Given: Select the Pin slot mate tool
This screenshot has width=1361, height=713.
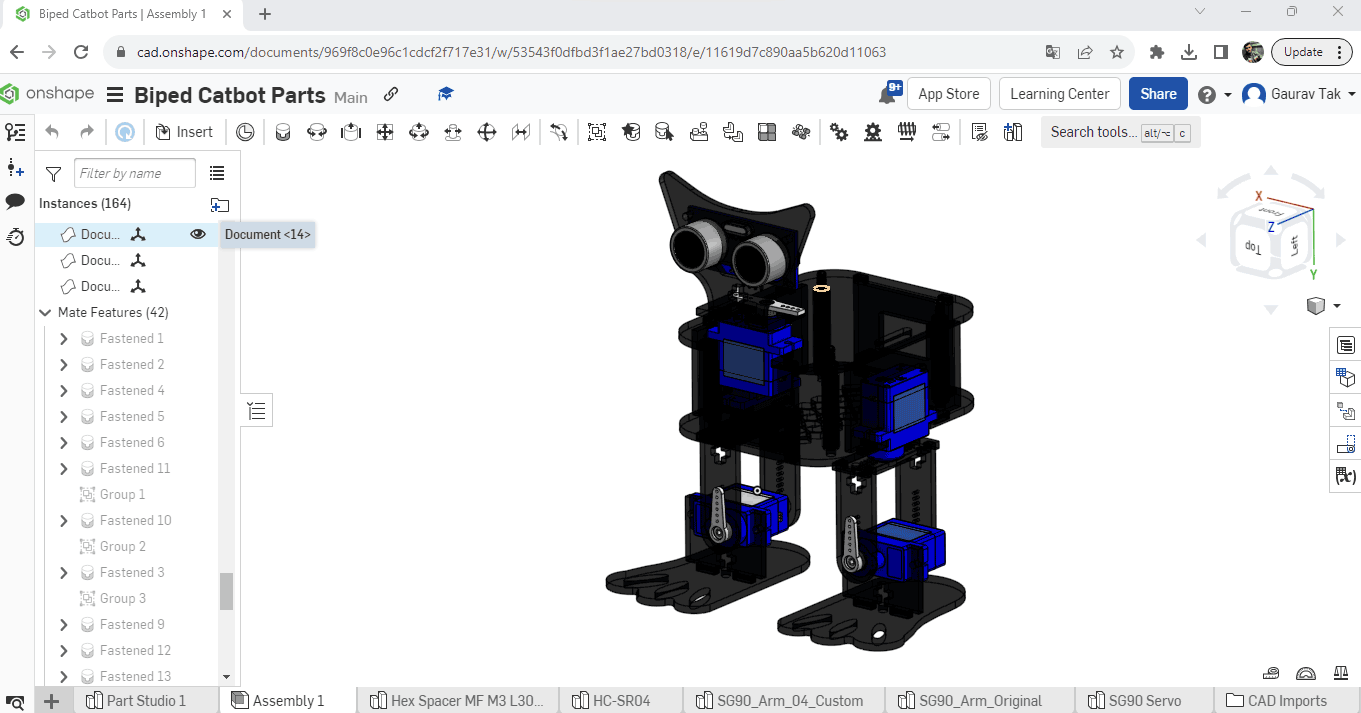Looking at the screenshot, I should coord(453,132).
